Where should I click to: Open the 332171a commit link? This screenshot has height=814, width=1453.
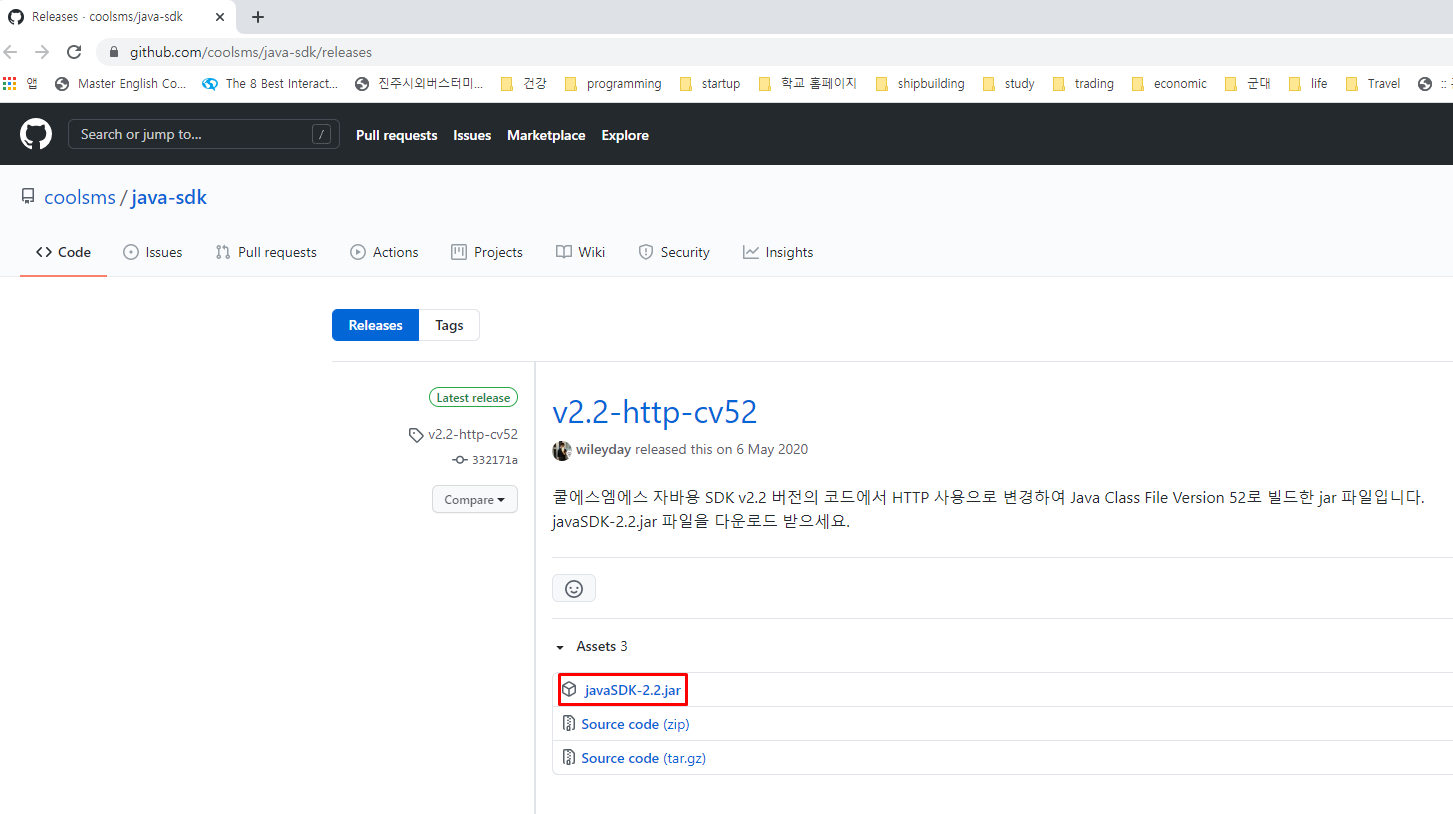[x=494, y=460]
